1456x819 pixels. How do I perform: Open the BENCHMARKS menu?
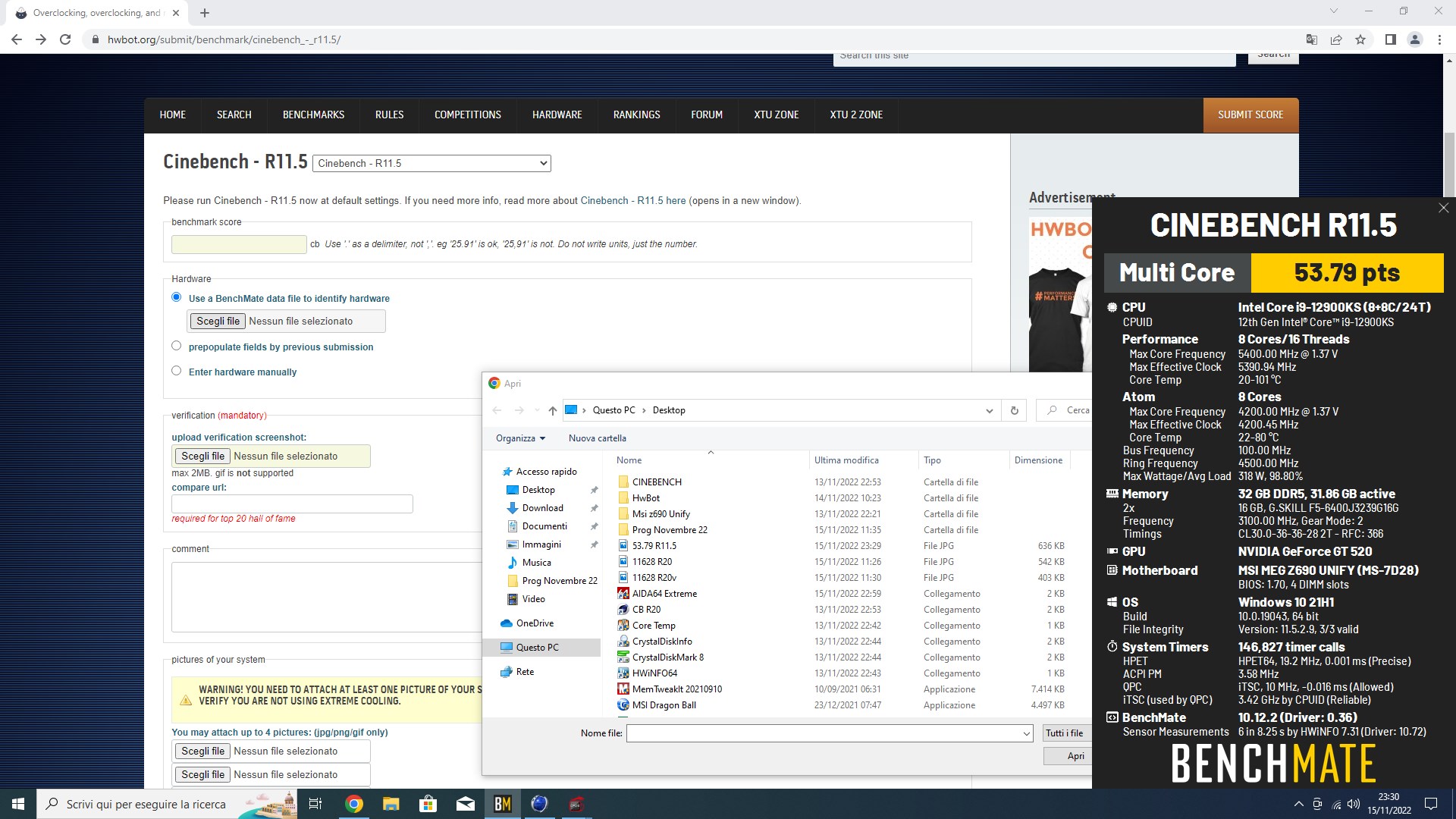pos(313,115)
